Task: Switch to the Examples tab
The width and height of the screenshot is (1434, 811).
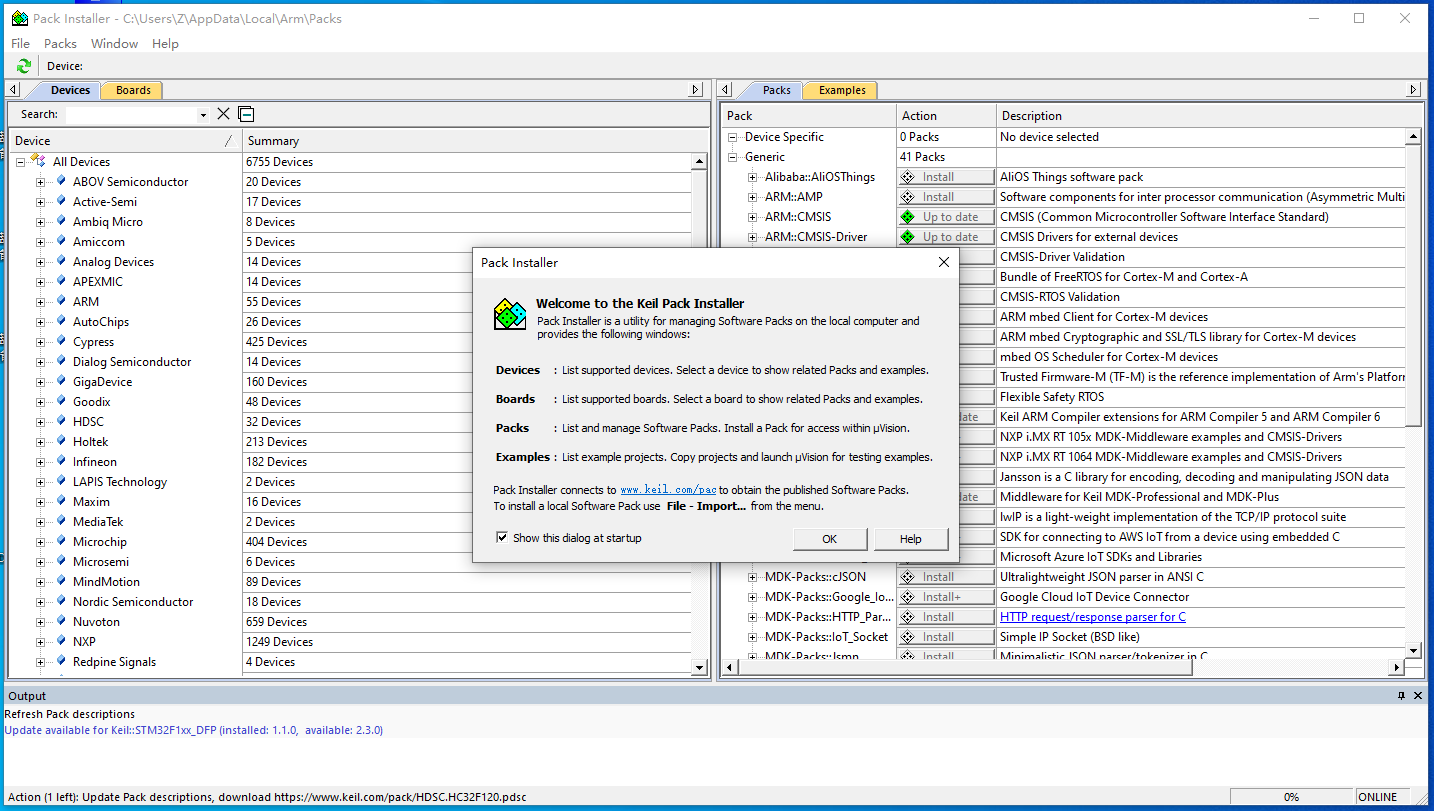Action: pos(842,90)
